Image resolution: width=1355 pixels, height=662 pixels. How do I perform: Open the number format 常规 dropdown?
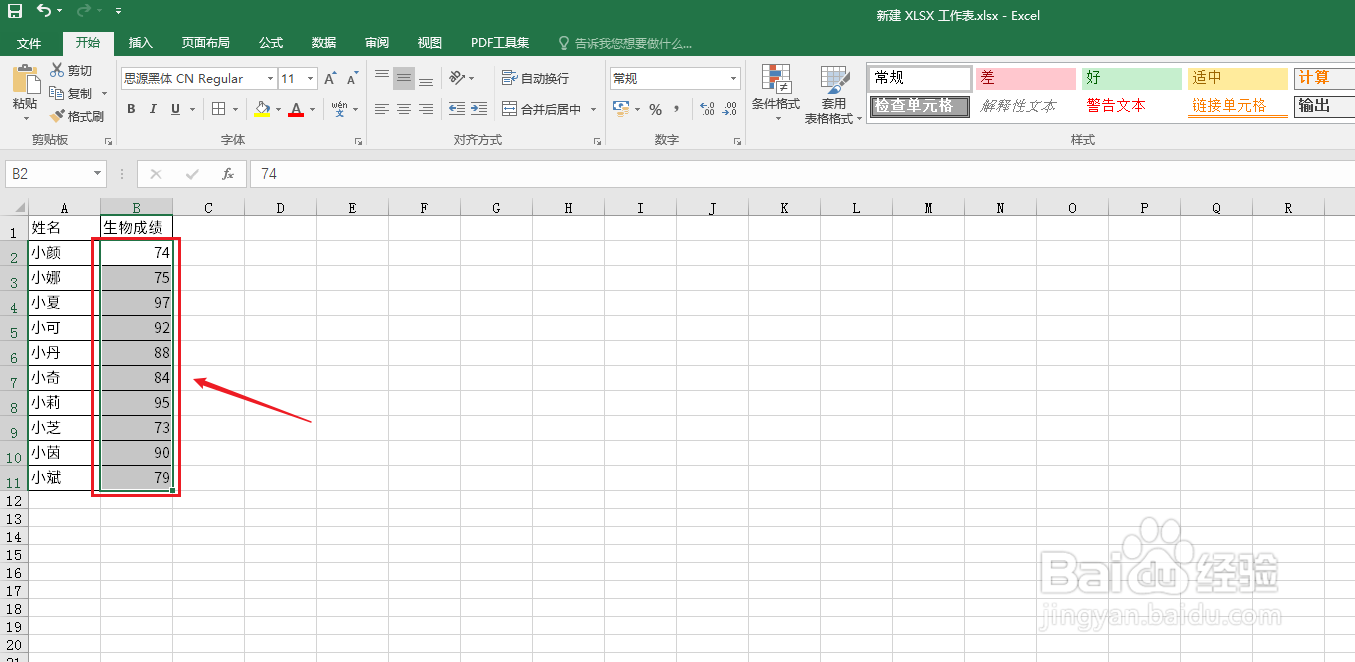(x=734, y=78)
